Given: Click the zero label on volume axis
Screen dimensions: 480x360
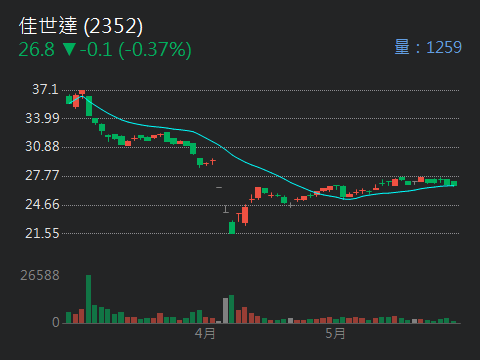Looking at the screenshot, I should (56, 322).
